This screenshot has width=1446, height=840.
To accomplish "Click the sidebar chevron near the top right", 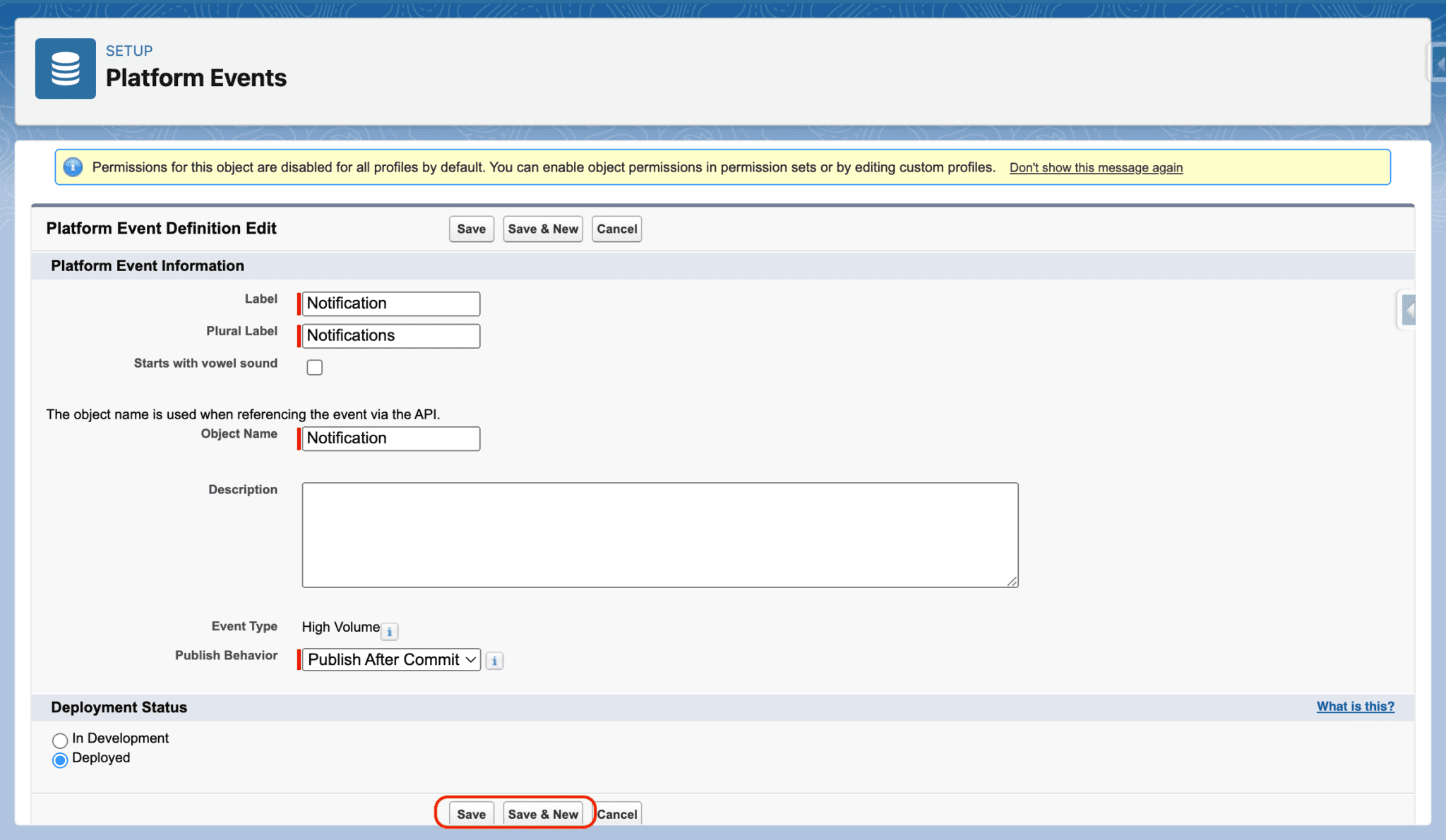I will click(x=1438, y=62).
